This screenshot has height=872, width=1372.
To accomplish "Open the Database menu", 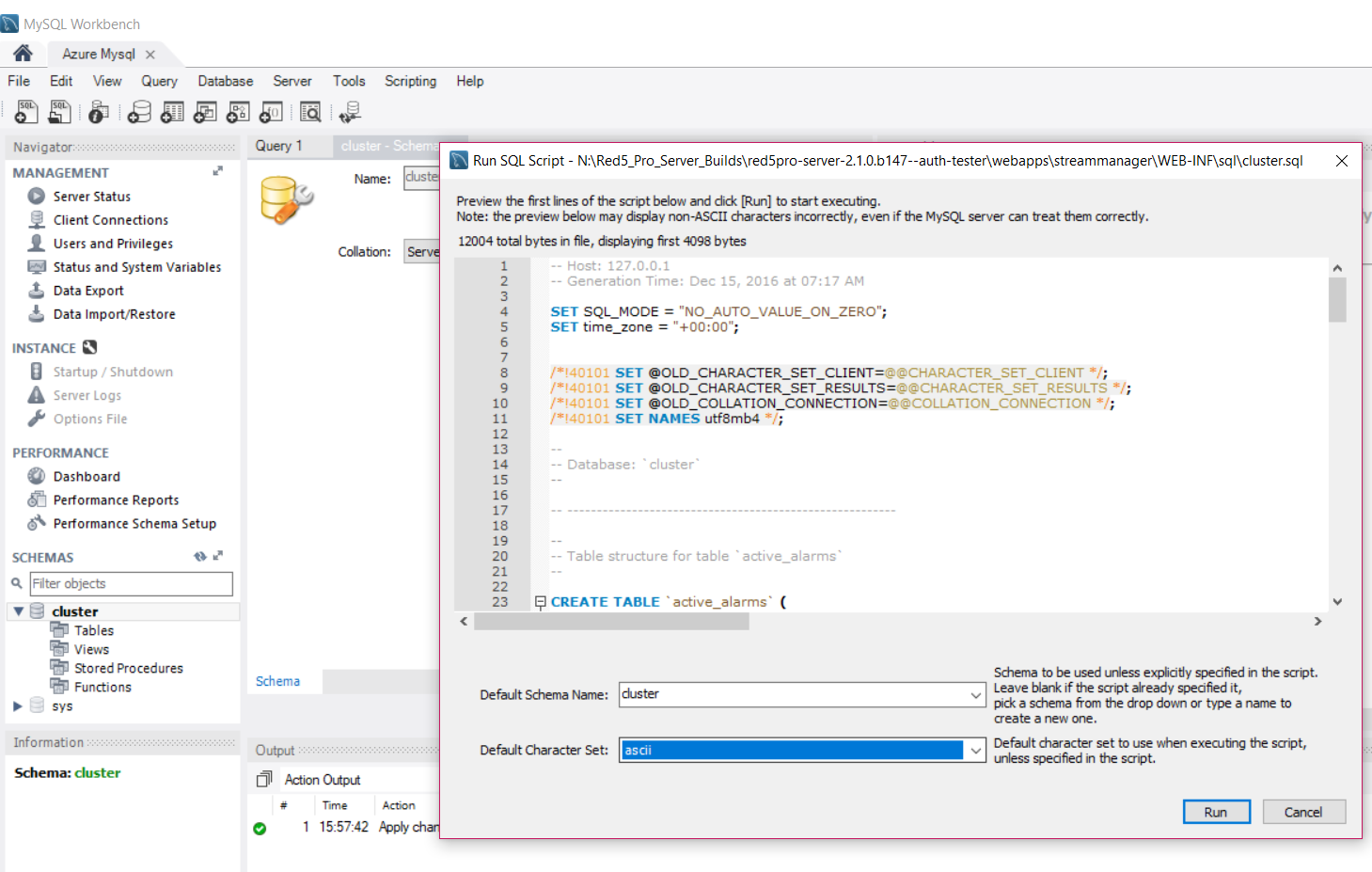I will 225,81.
